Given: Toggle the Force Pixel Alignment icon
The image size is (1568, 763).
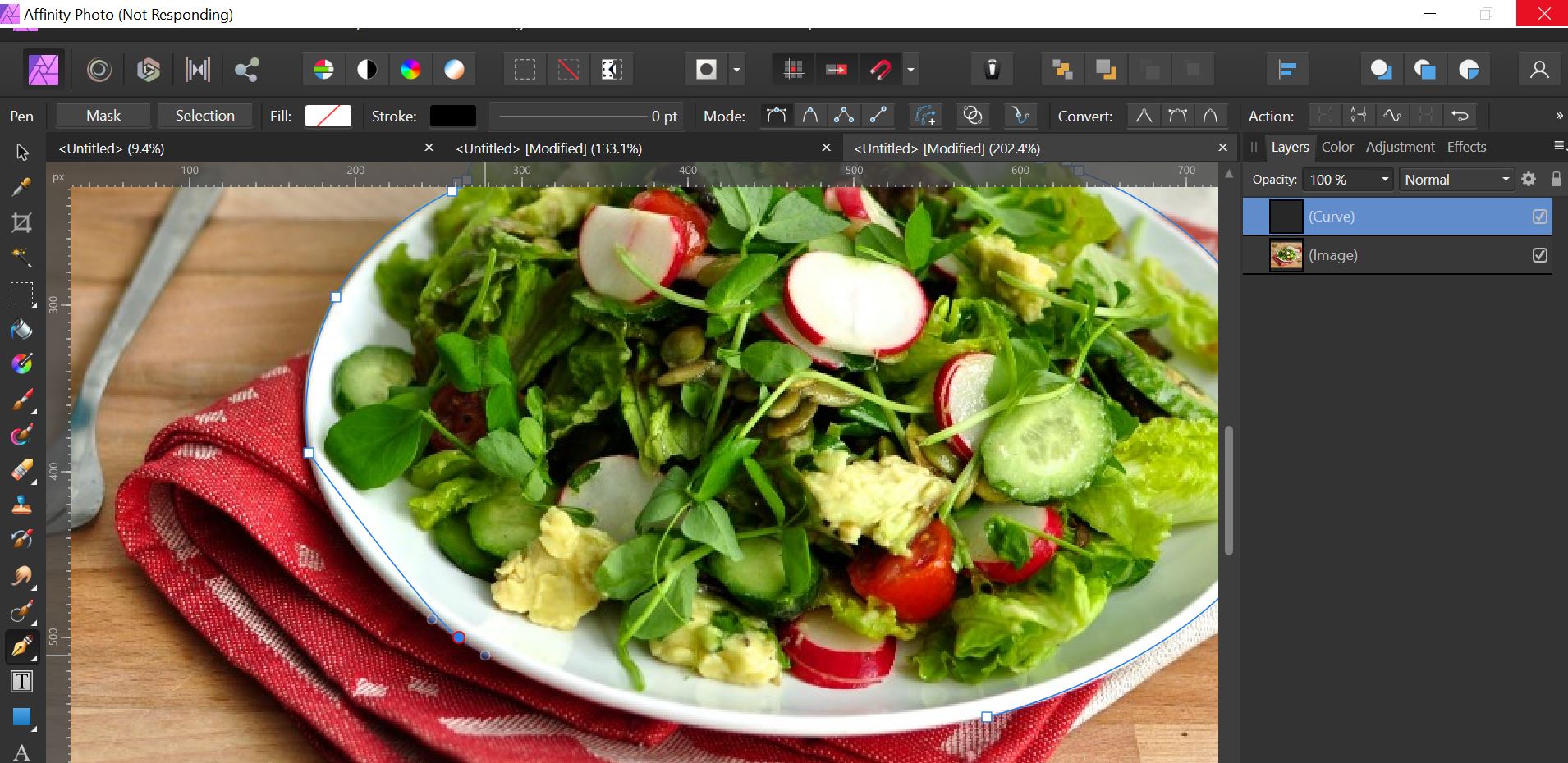Looking at the screenshot, I should tap(793, 70).
